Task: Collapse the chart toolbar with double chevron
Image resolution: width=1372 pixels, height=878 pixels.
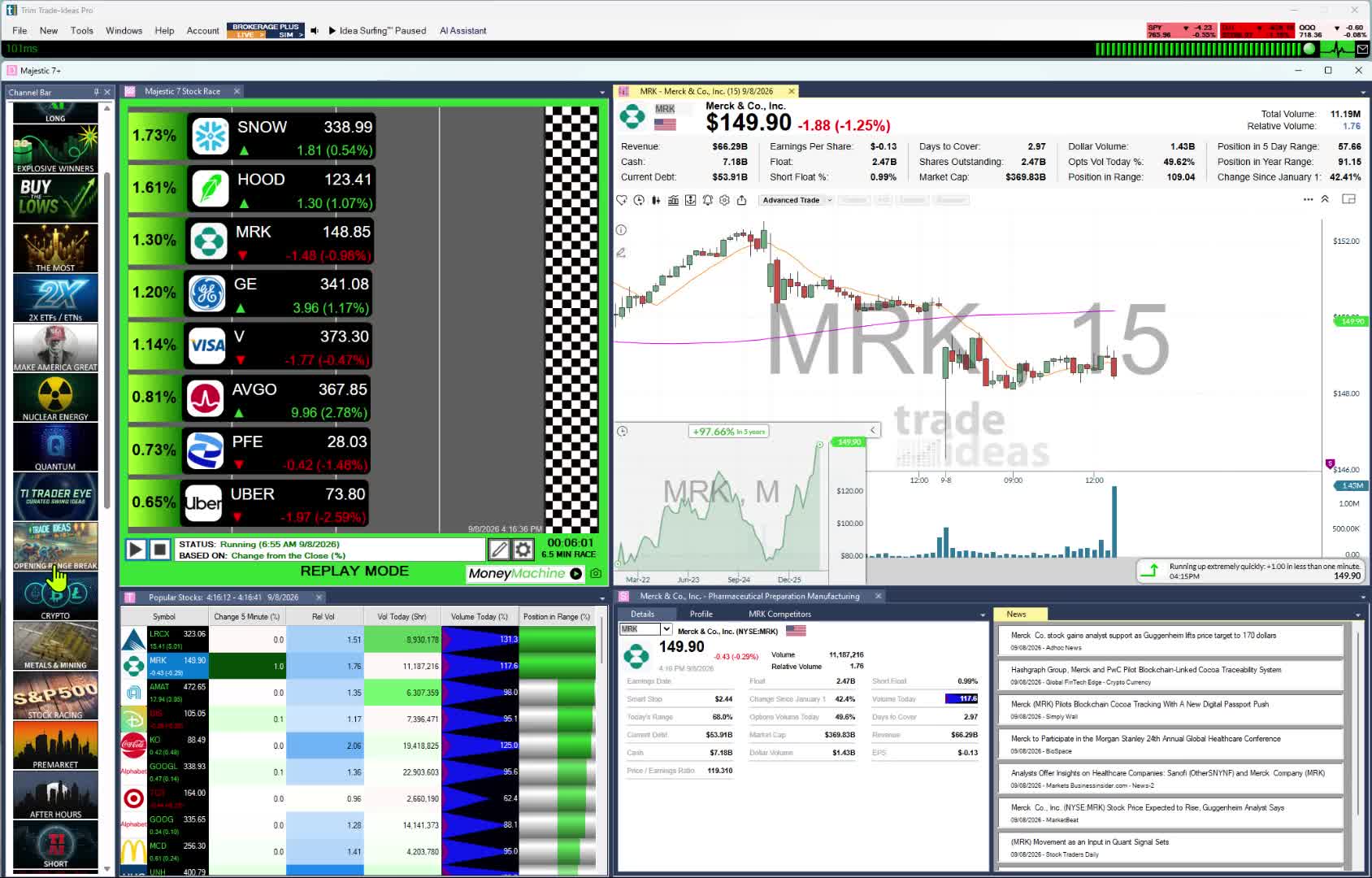Action: 1325,199
